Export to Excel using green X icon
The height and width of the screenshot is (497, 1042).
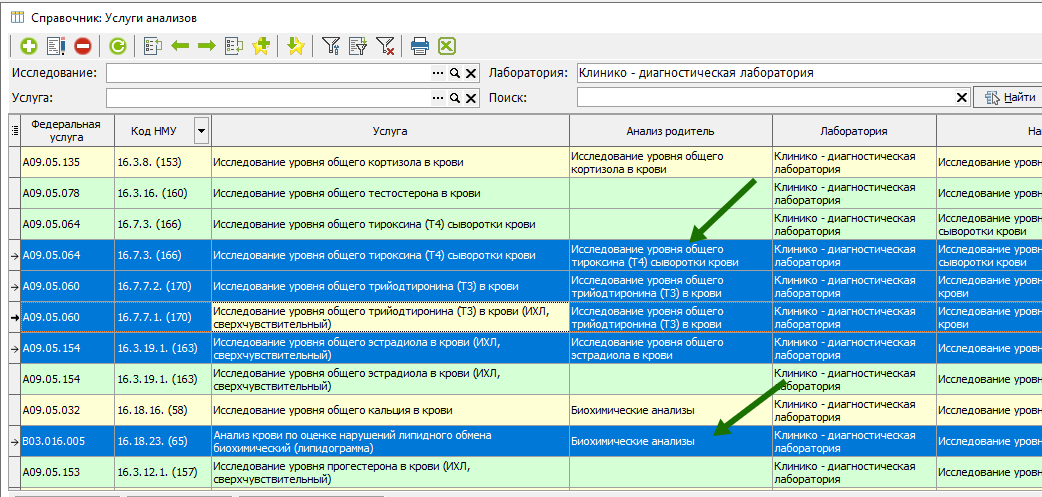447,46
